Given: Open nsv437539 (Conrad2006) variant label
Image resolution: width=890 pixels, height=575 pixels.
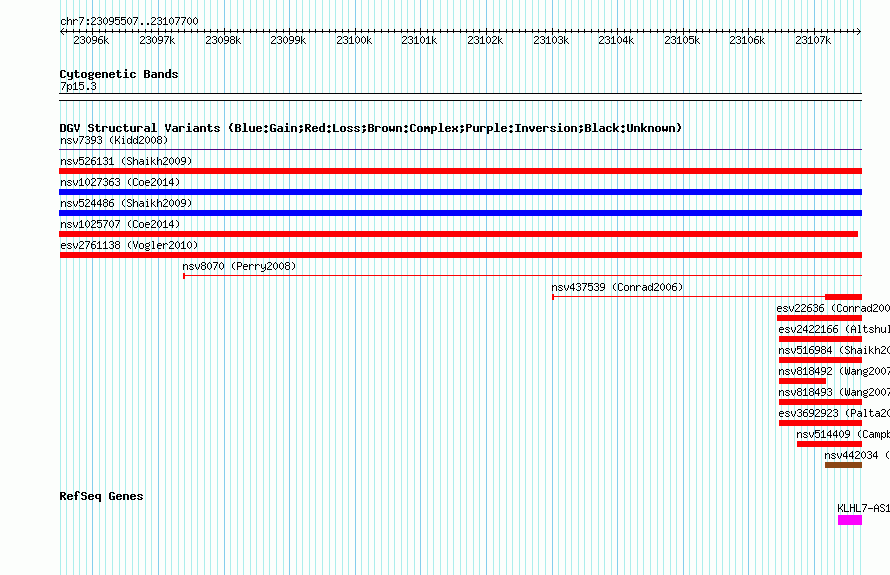Looking at the screenshot, I should [x=617, y=287].
